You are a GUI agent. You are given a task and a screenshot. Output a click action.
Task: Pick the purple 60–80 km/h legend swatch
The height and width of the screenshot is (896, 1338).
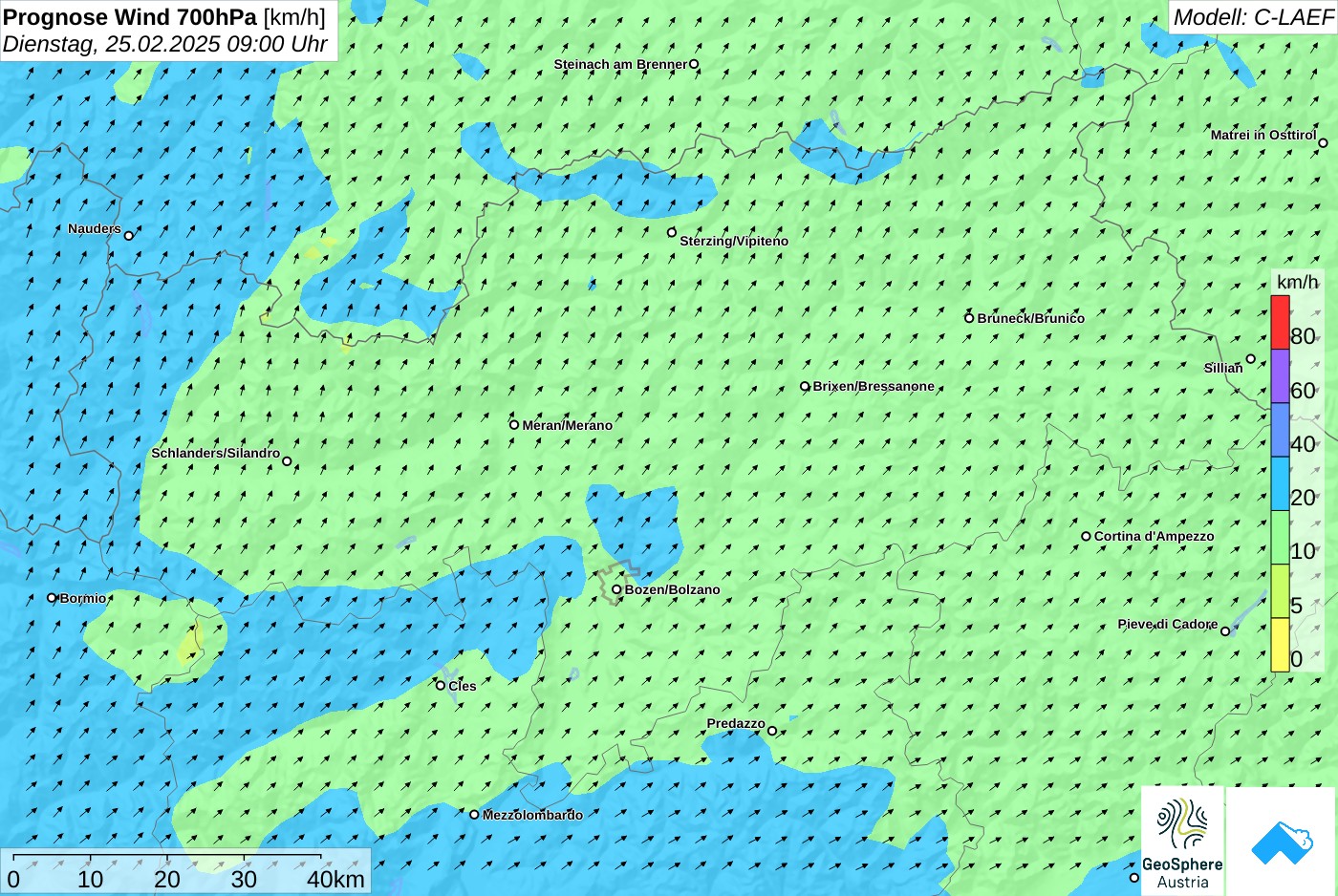coord(1280,376)
